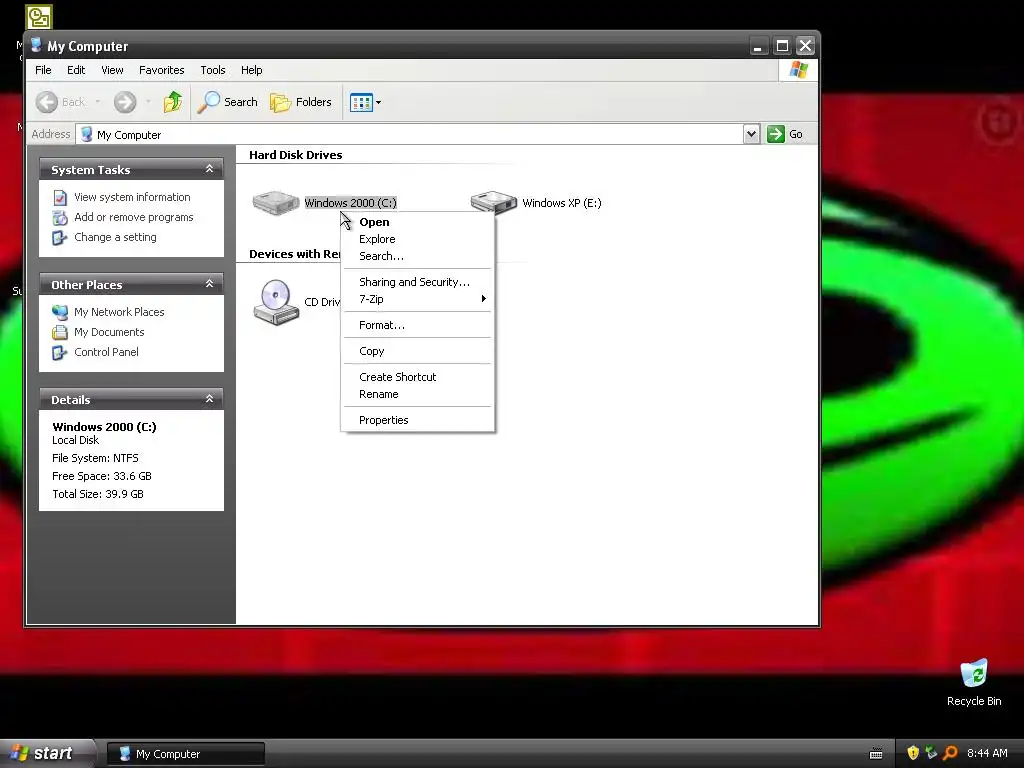Open the Favorites menu
The width and height of the screenshot is (1024, 768).
[x=161, y=70]
